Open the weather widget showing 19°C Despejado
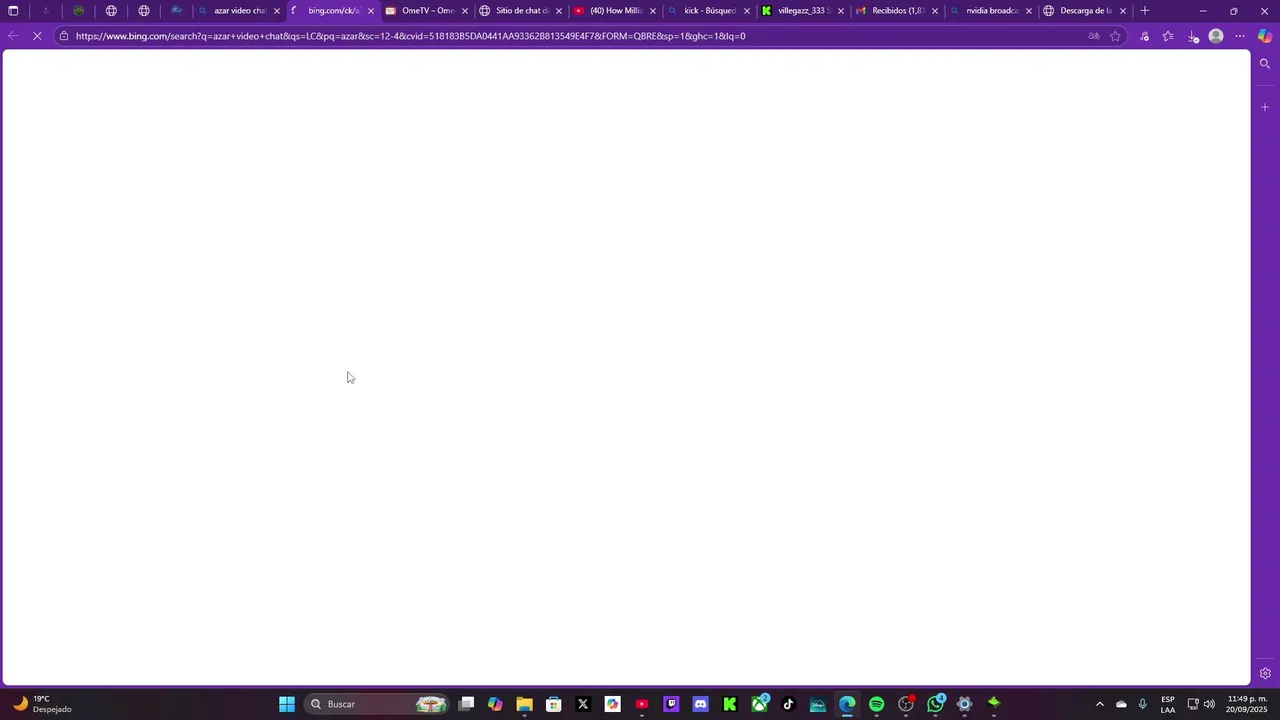 pyautogui.click(x=42, y=704)
